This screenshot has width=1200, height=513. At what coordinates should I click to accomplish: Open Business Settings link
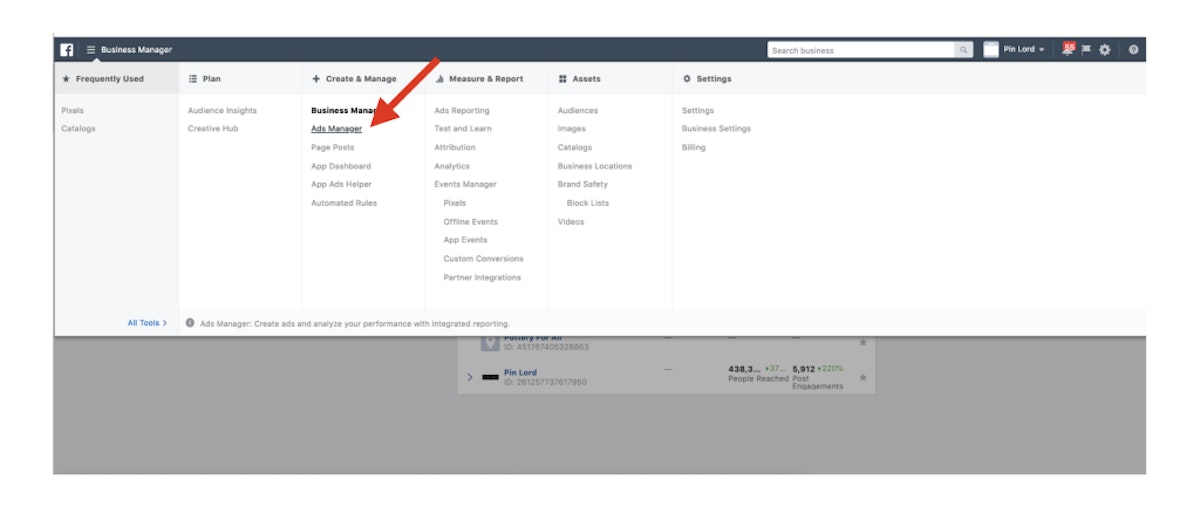pos(716,129)
